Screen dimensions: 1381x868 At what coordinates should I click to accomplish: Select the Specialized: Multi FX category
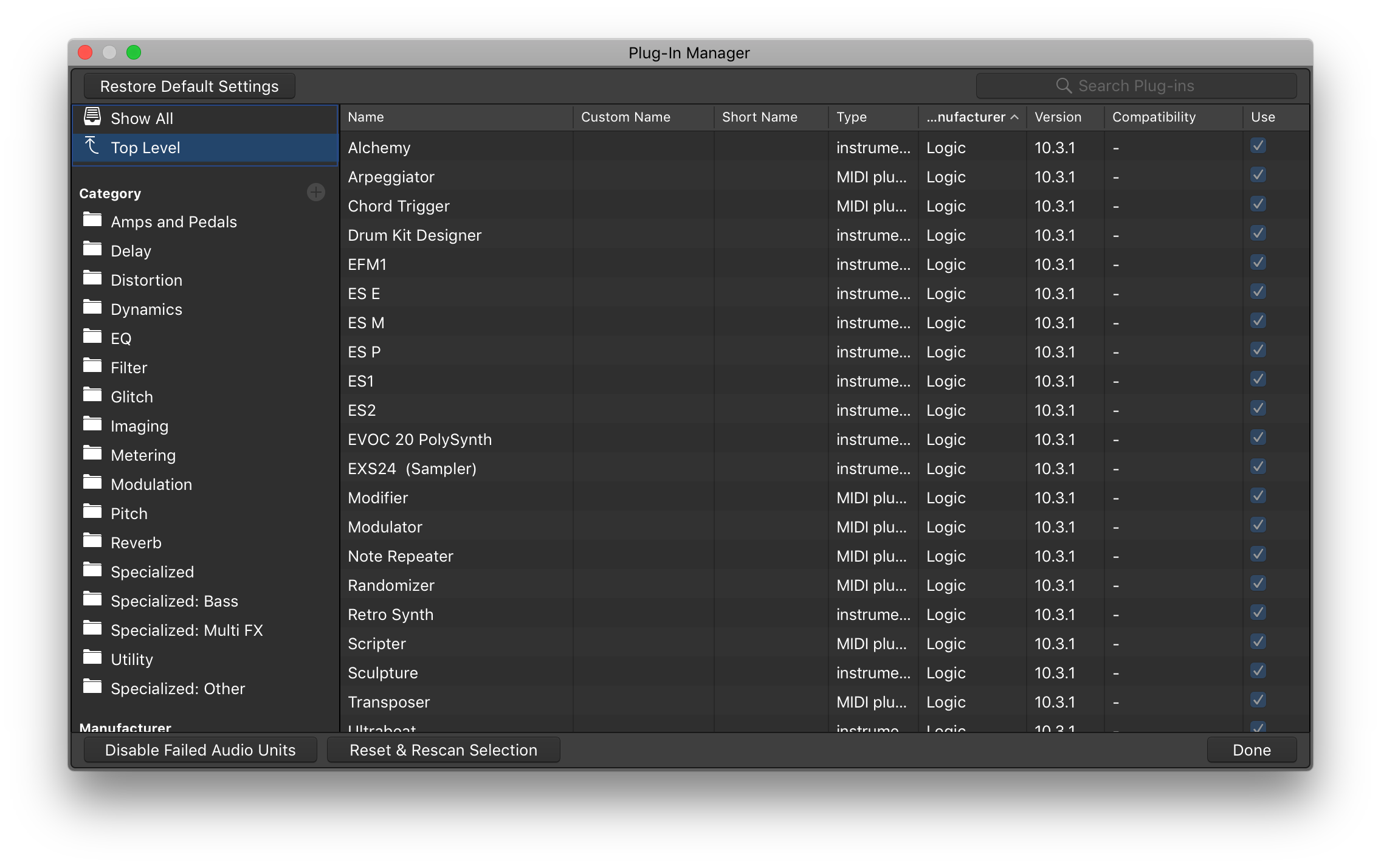tap(187, 630)
